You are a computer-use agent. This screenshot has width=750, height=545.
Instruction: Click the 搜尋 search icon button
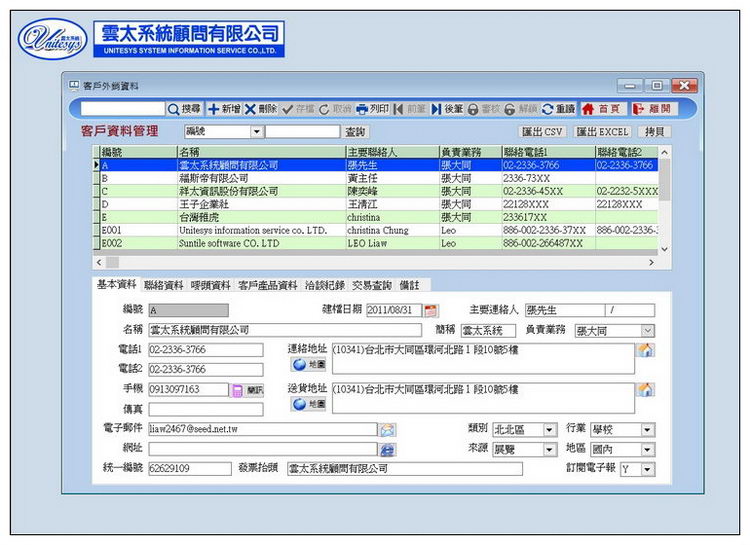pos(184,109)
